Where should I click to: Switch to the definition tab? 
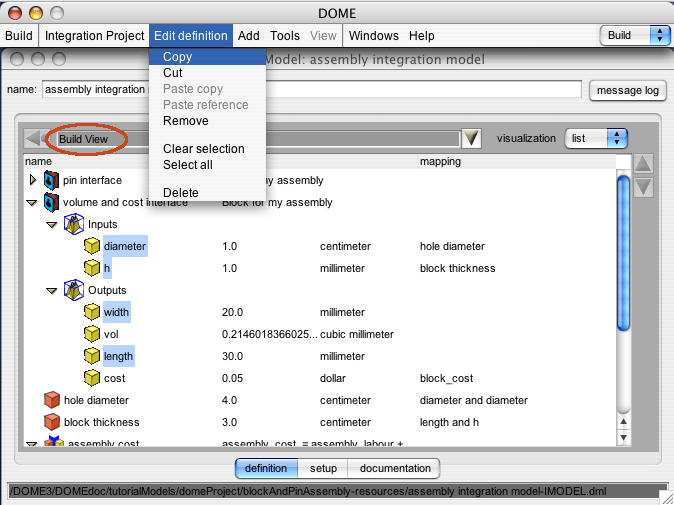click(266, 468)
